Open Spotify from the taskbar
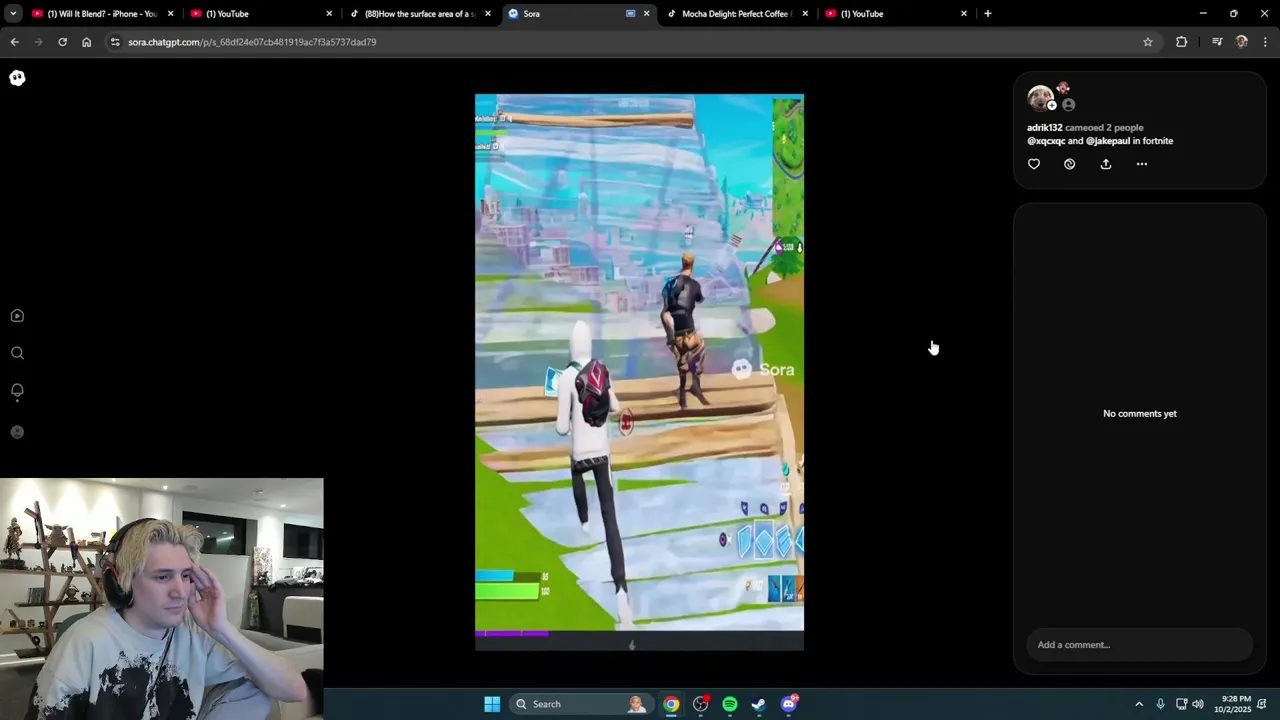This screenshot has width=1280, height=720. coord(730,704)
